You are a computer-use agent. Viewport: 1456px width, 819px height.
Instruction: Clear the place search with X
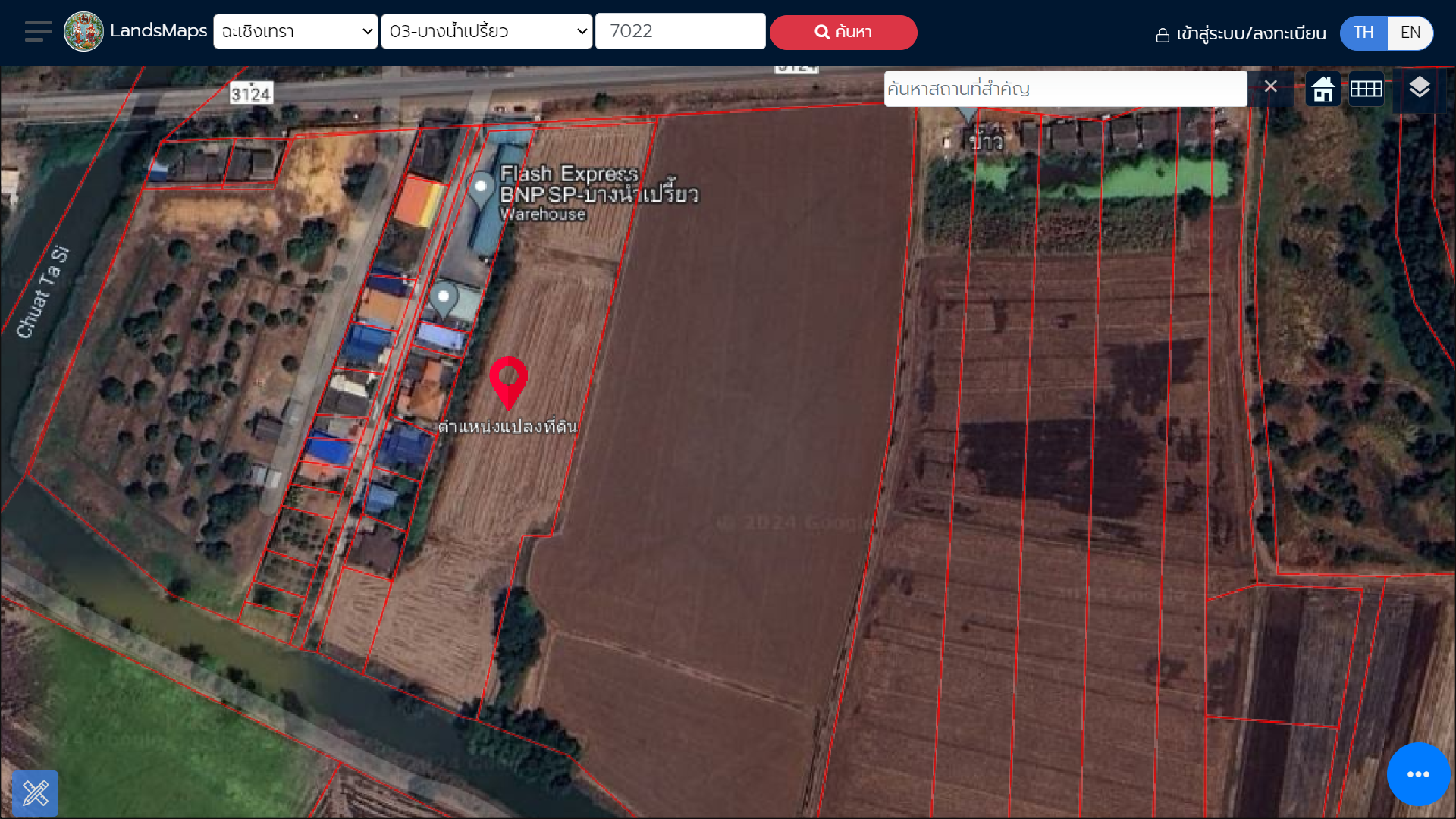click(x=1271, y=87)
